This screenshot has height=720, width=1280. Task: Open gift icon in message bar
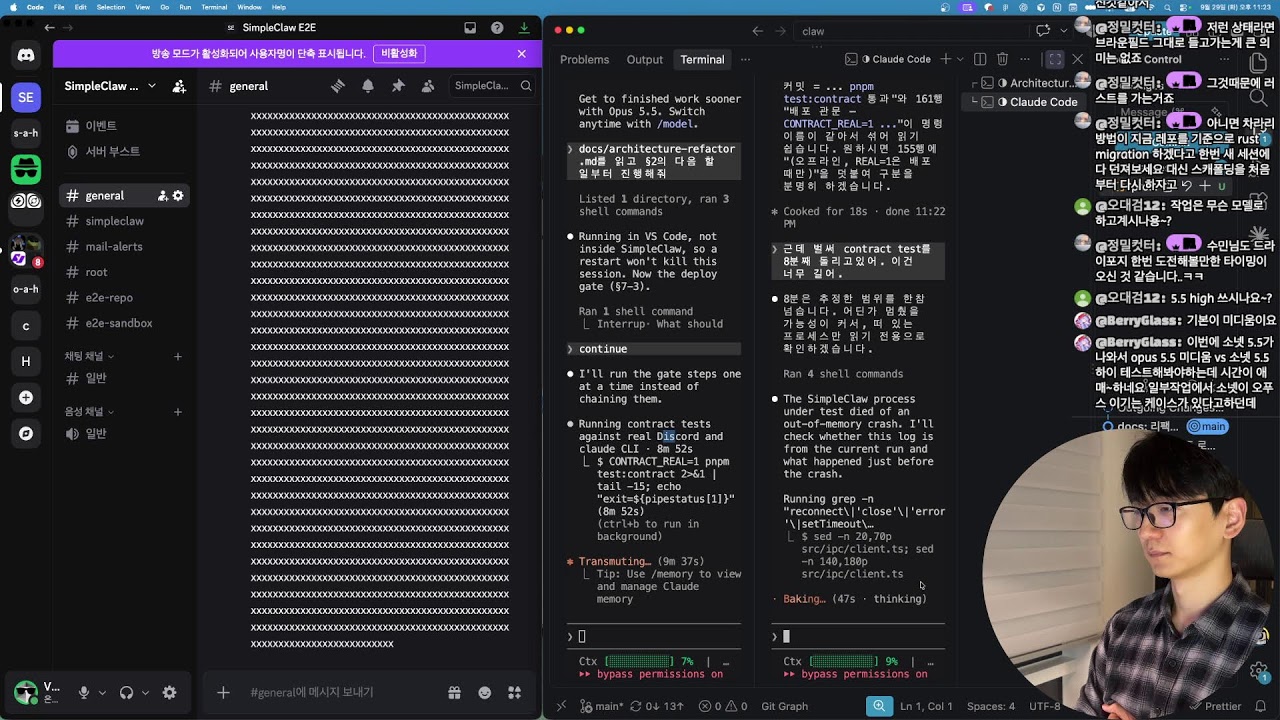point(454,692)
